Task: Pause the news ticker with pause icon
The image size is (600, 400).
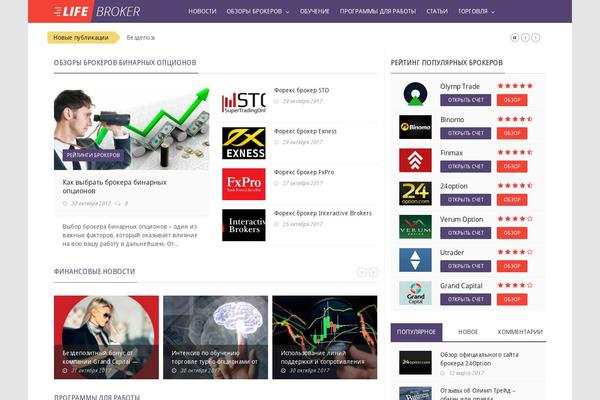Action: [515, 38]
